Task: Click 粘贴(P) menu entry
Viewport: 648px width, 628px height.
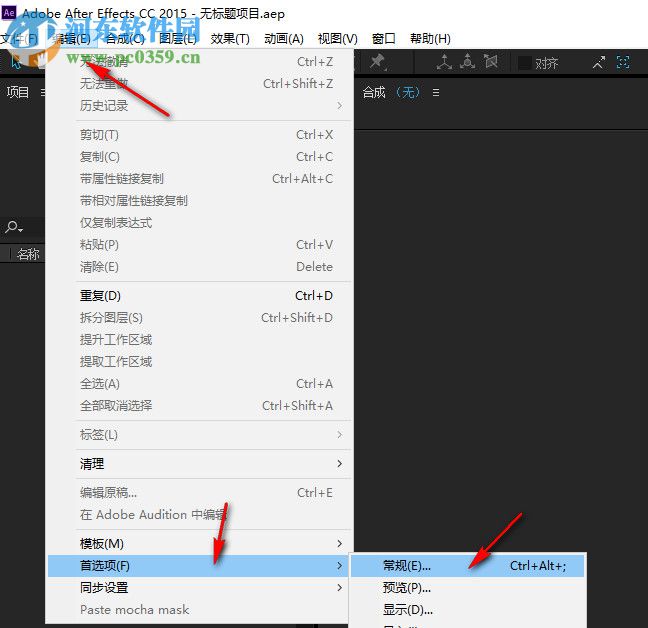Action: tap(199, 245)
